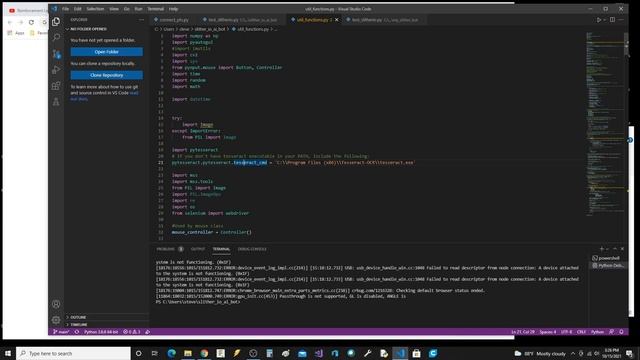
Task: Show hidden system tray icons
Action: [x=573, y=353]
